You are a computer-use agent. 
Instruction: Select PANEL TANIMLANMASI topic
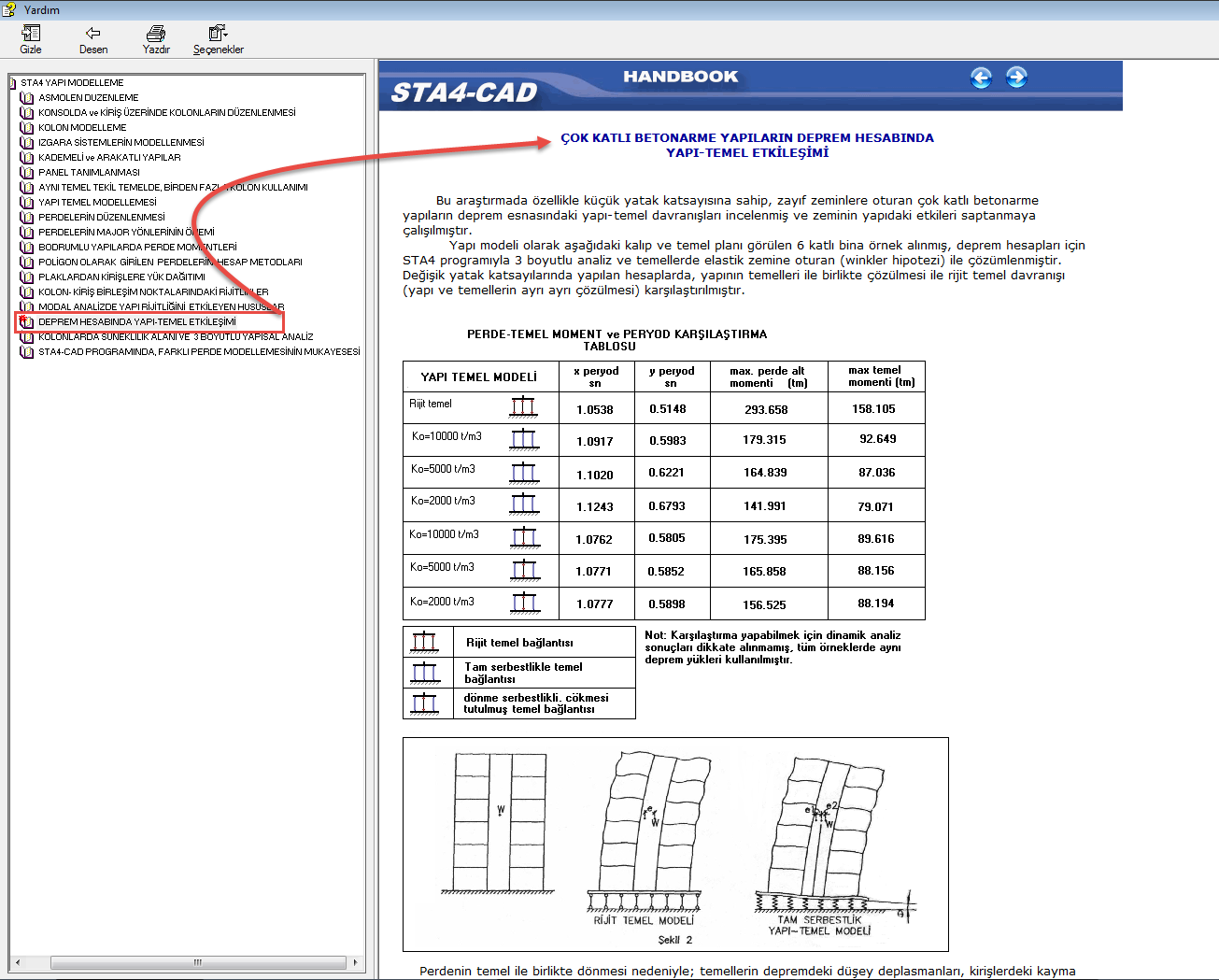(89, 172)
